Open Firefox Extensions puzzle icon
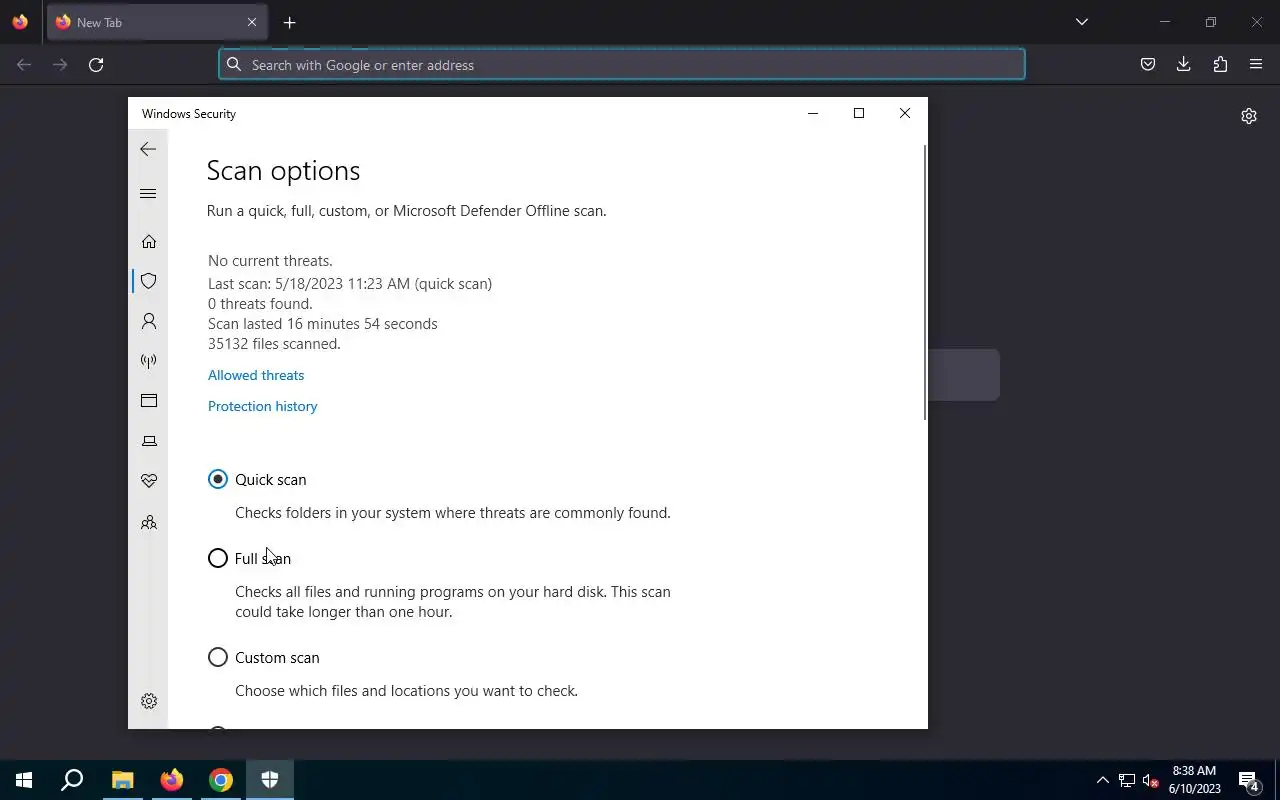1280x800 pixels. (1220, 65)
